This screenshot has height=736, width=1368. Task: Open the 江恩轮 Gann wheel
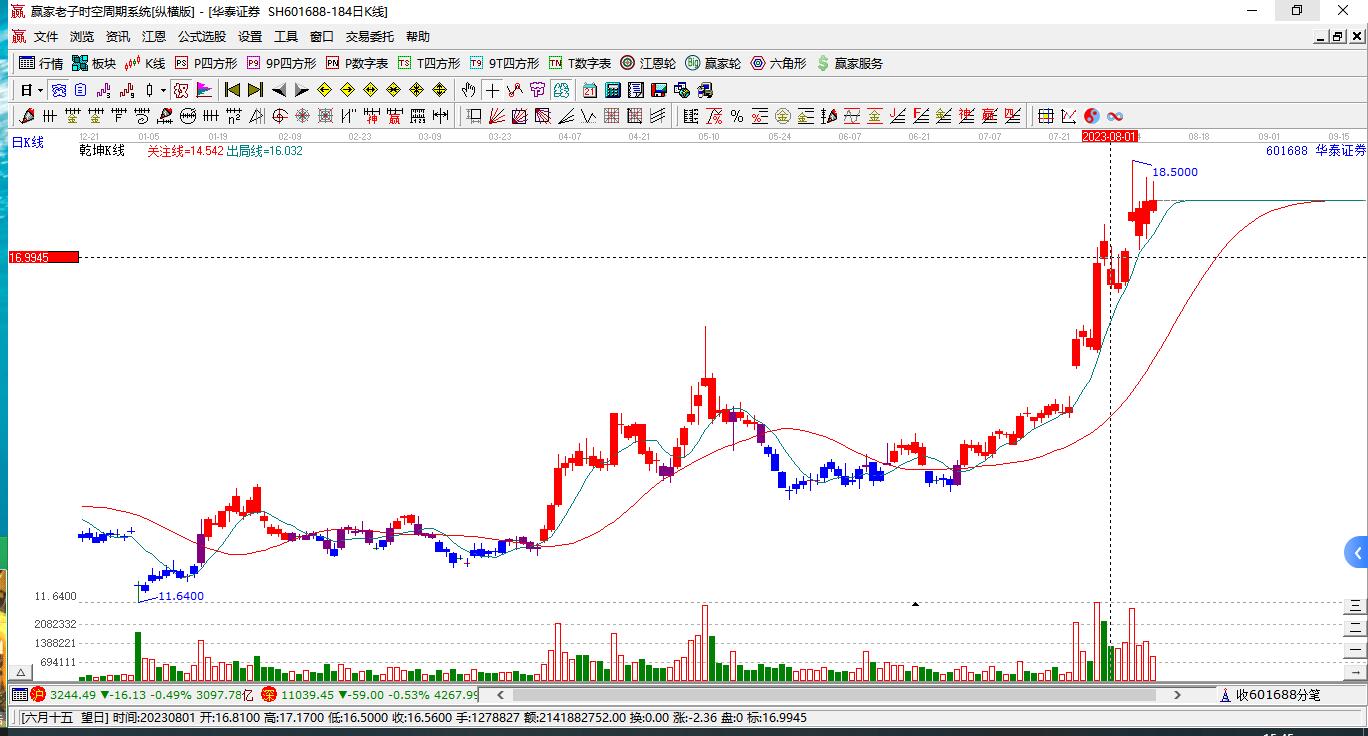[x=648, y=63]
